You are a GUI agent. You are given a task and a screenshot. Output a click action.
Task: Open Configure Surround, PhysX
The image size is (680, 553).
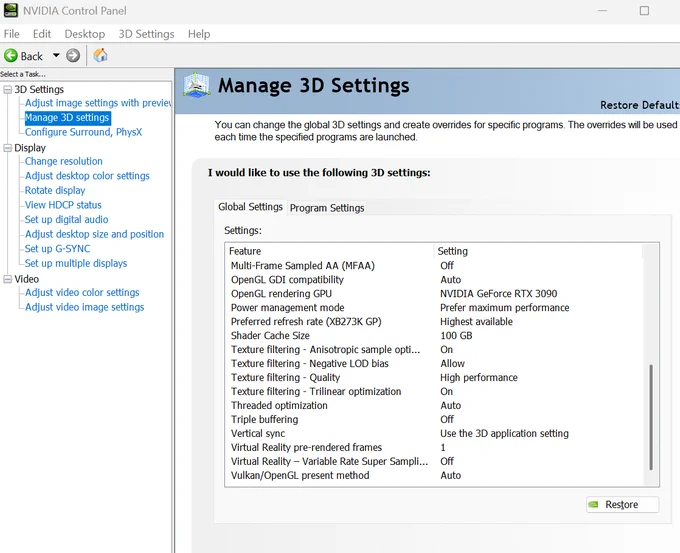pos(83,132)
